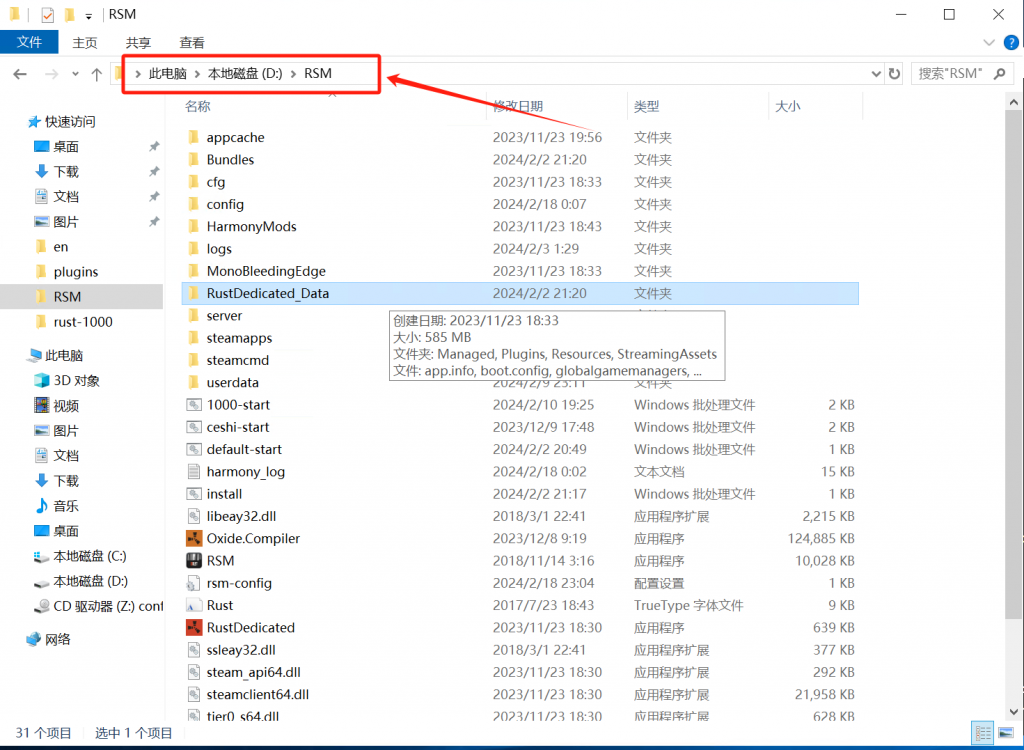Switch to details view in status bar
This screenshot has width=1024, height=750.
tap(983, 732)
